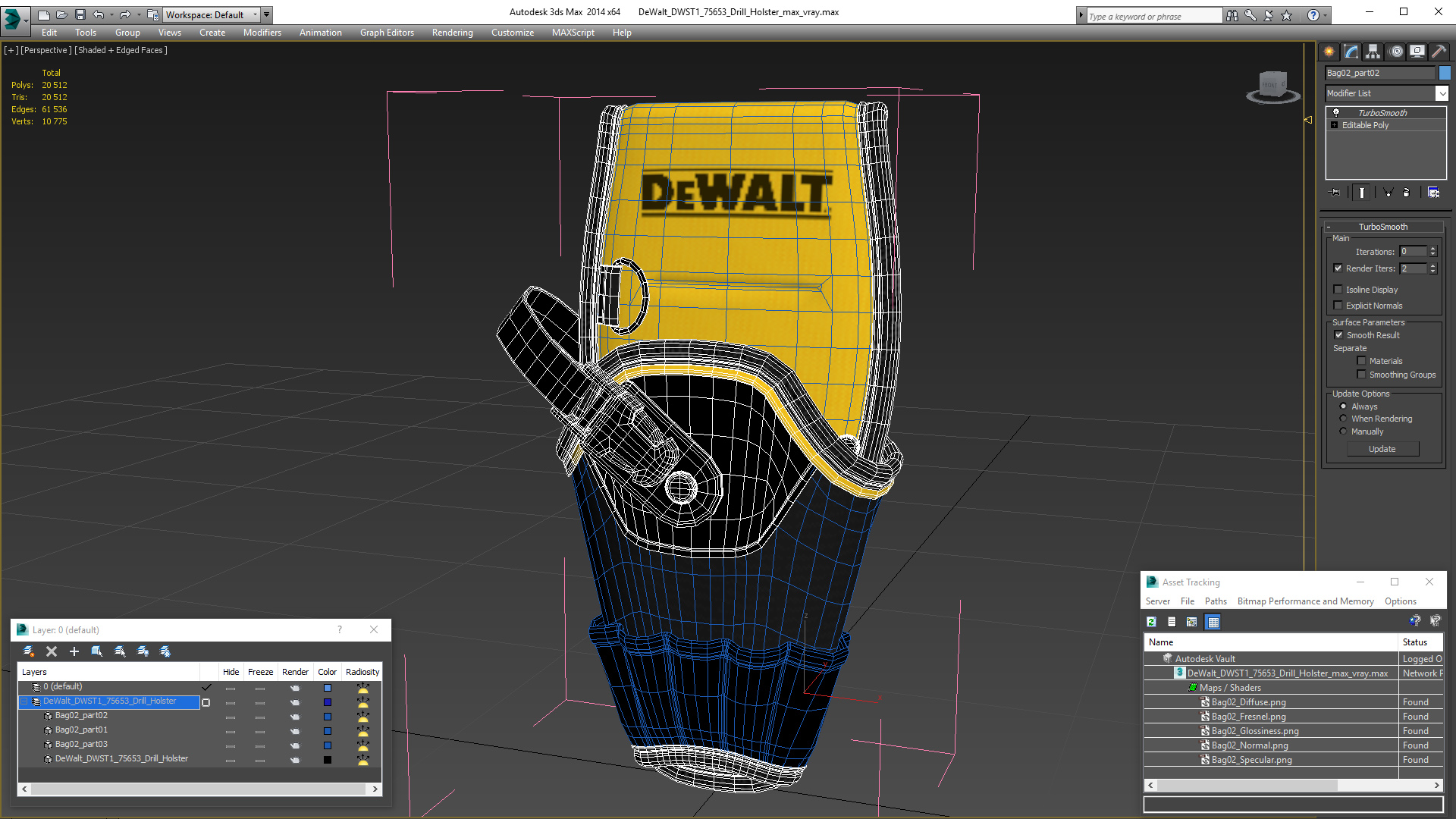Viewport: 1456px width, 819px height.
Task: Click tree view icon in Asset Tracking
Action: [1192, 622]
